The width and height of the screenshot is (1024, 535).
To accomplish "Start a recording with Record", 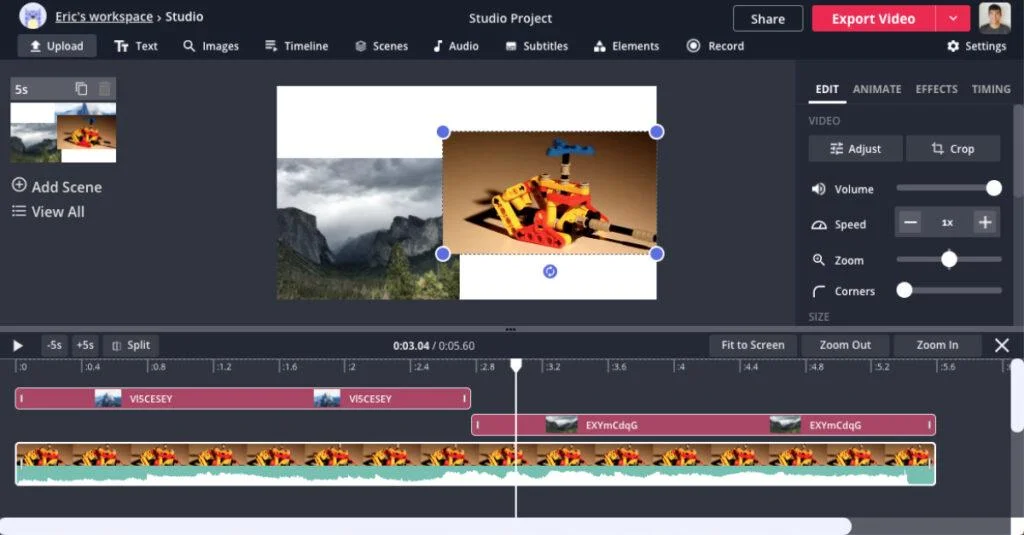I will (715, 46).
